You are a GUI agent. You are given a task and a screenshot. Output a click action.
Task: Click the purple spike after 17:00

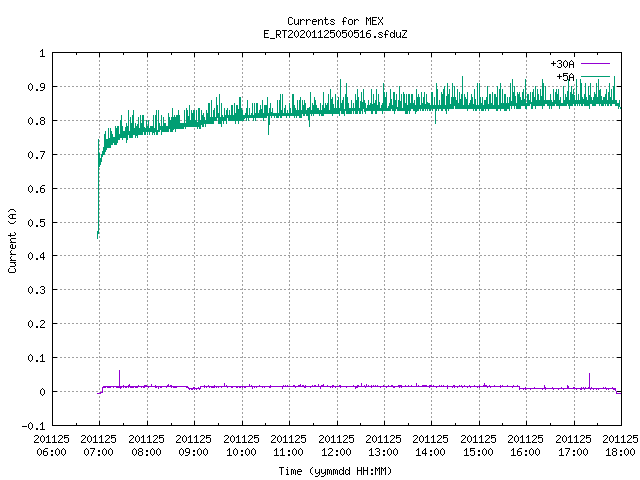point(589,380)
